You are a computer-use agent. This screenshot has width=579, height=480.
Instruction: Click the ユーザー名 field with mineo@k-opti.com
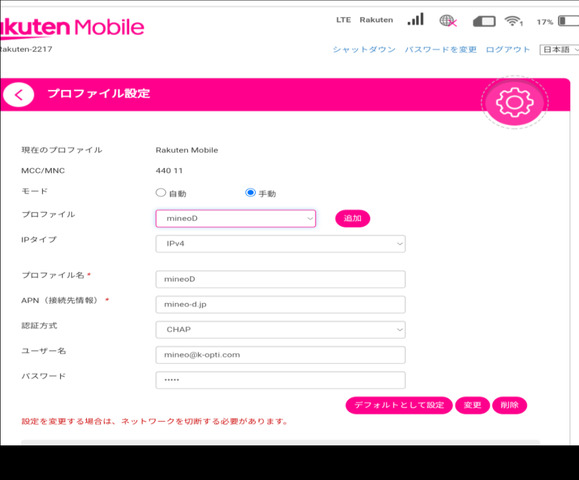pyautogui.click(x=280, y=355)
